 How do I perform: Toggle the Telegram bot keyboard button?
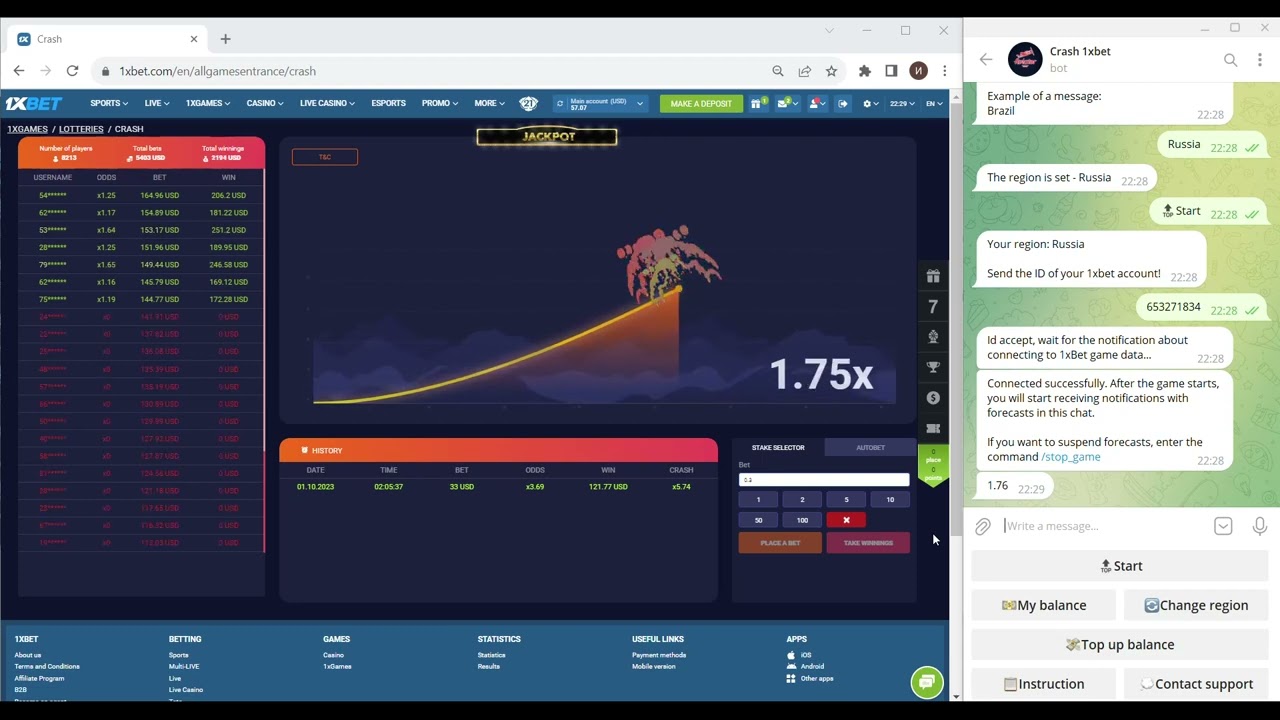[1223, 526]
